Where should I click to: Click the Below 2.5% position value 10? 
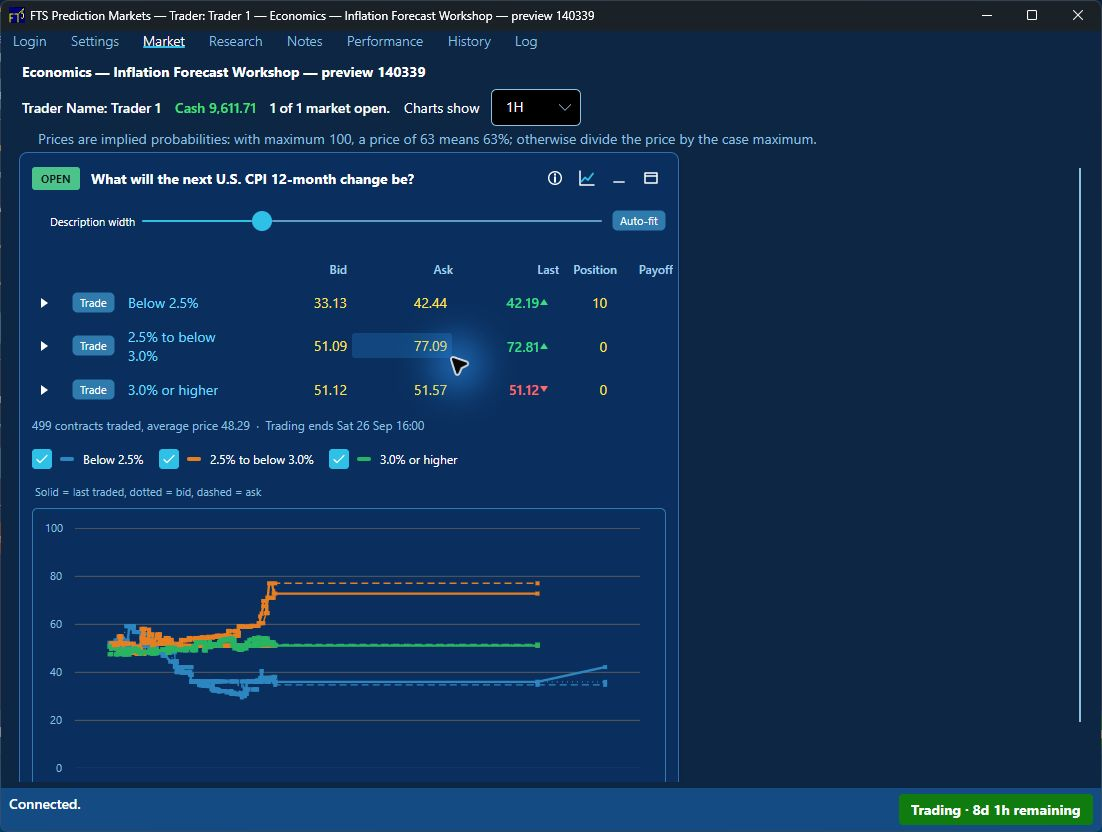click(599, 303)
